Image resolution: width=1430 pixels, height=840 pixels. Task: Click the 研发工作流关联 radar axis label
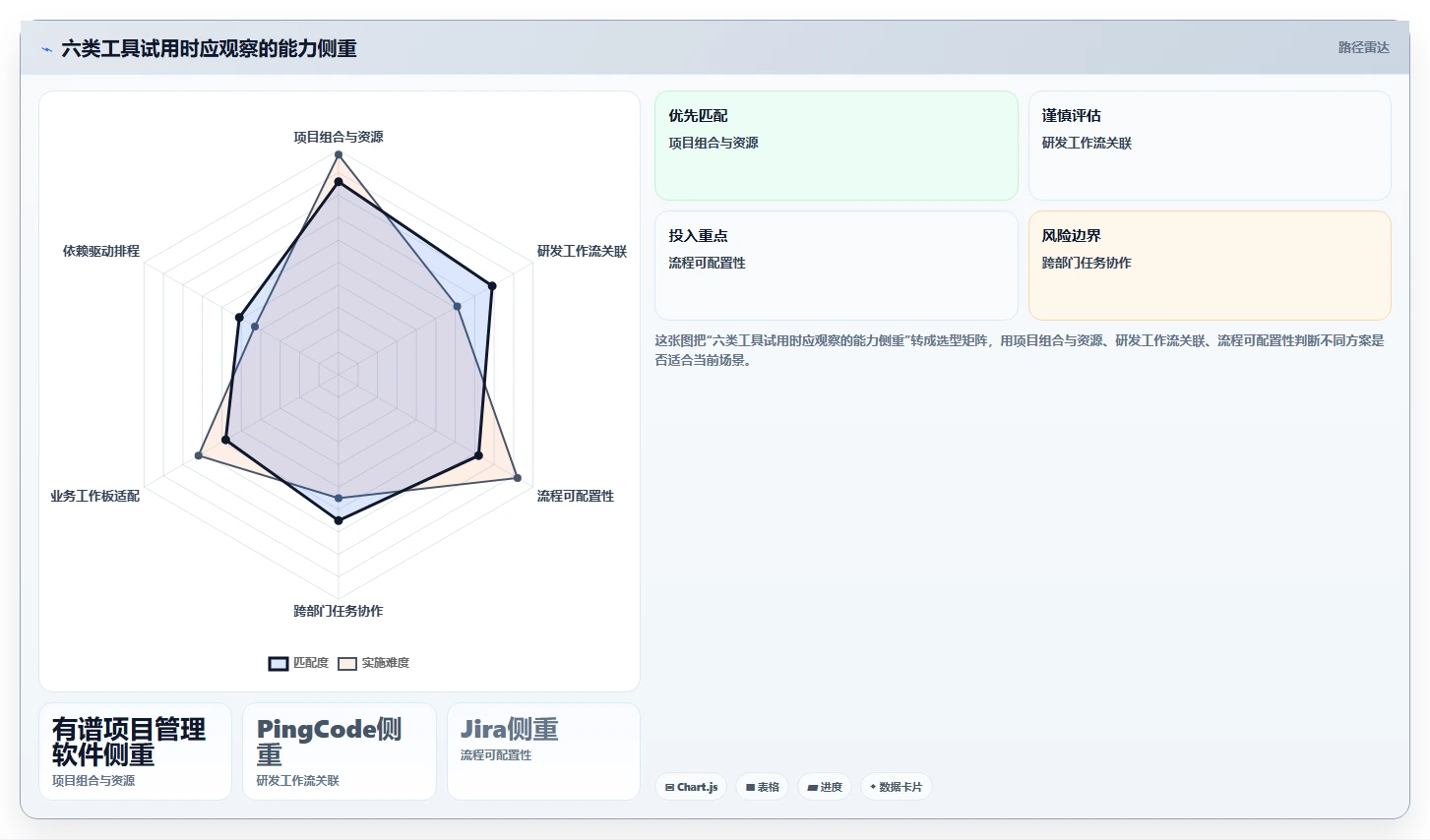tap(582, 251)
